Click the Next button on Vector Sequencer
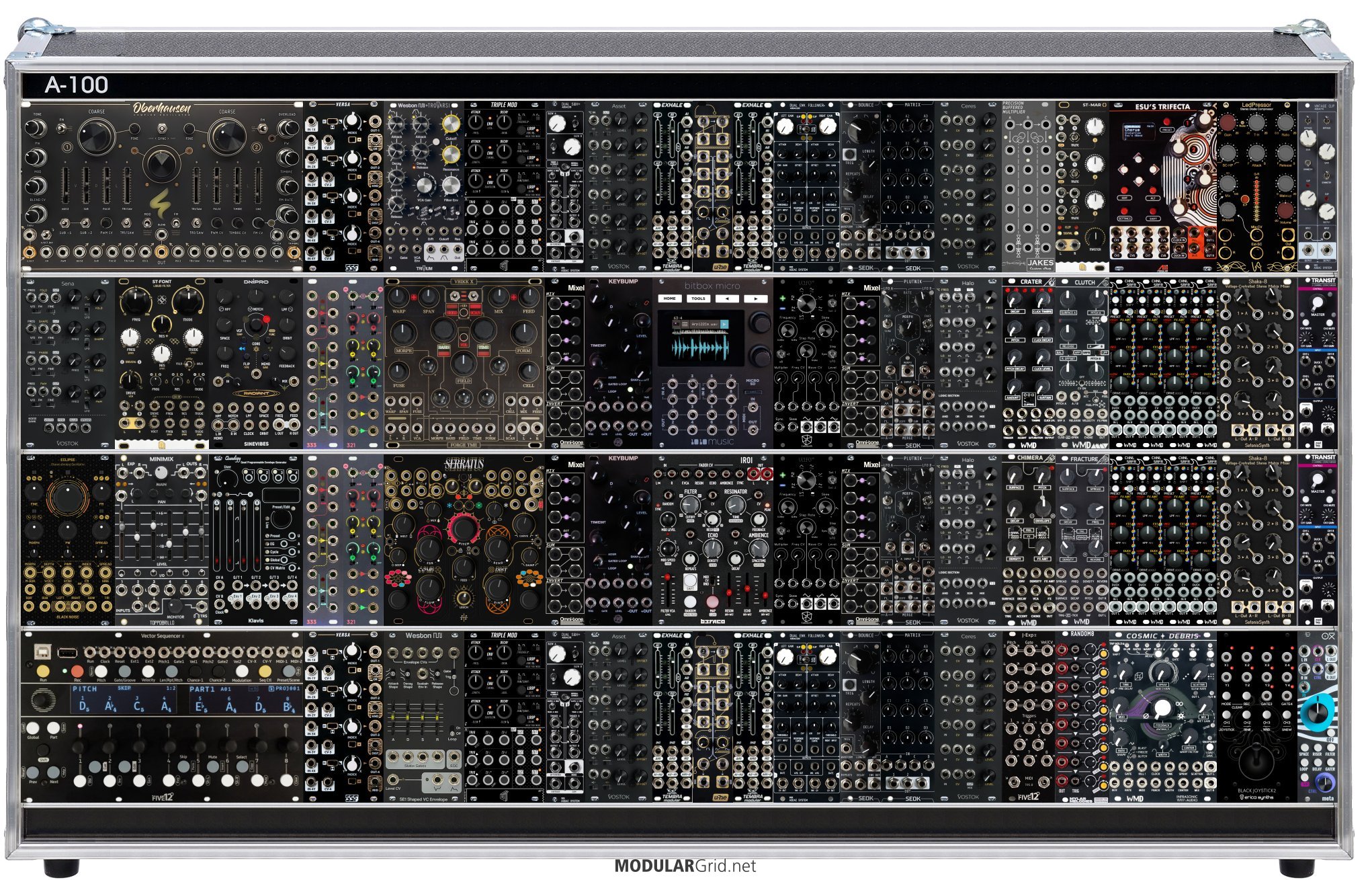Viewport: 1372px width, 880px height. click(54, 772)
